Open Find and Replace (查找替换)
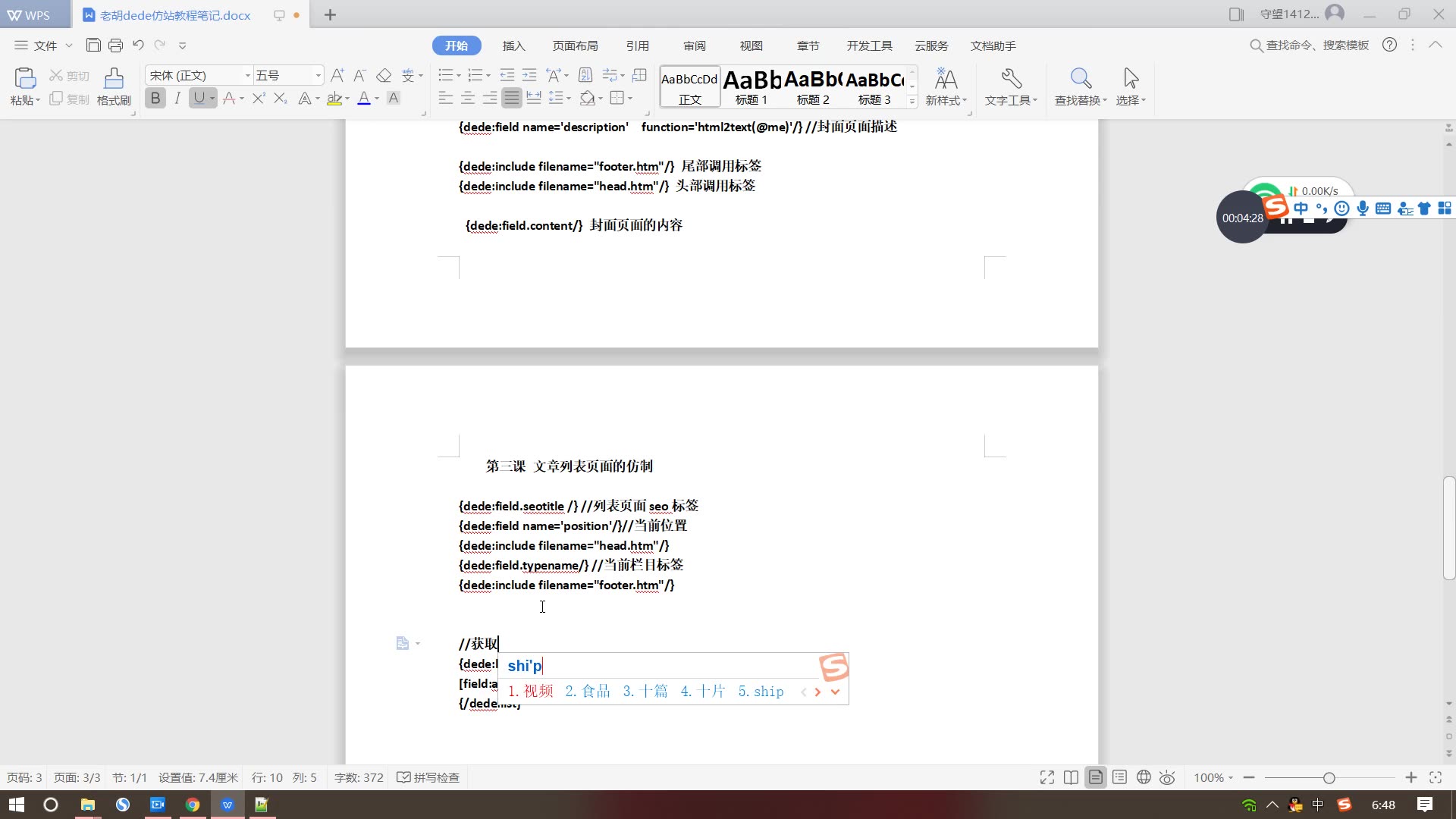The image size is (1456, 819). pos(1080,86)
